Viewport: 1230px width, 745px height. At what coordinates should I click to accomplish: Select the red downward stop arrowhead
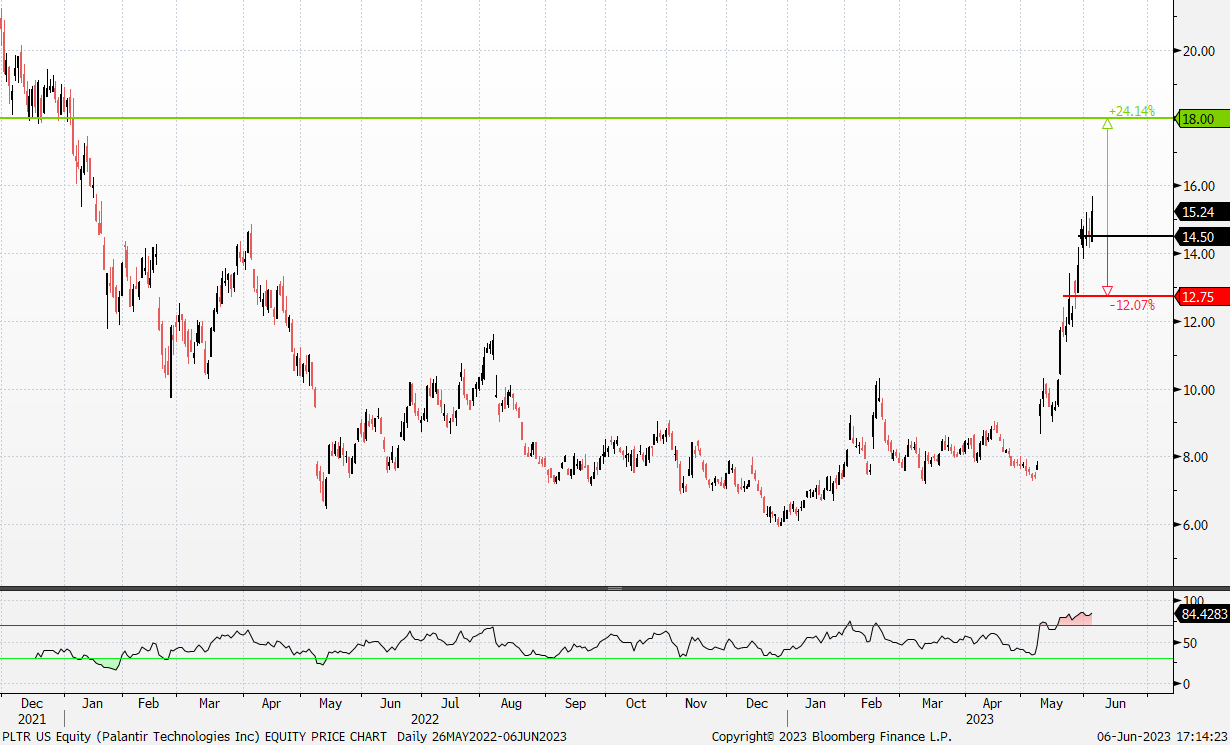[1107, 291]
